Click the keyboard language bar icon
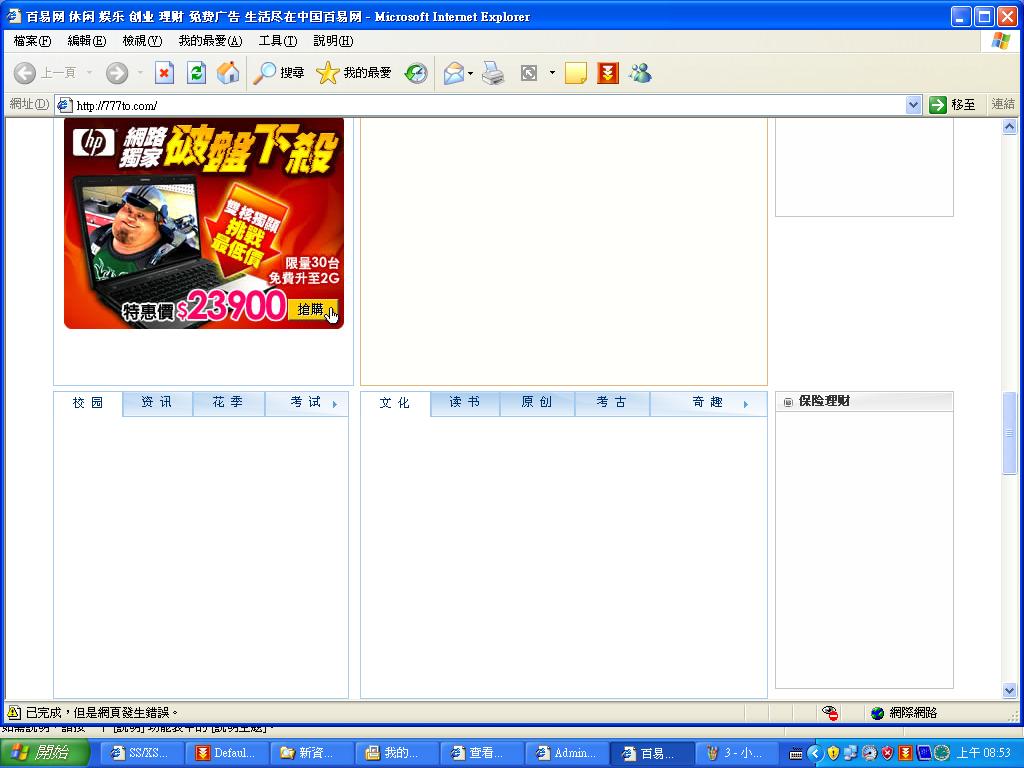This screenshot has height=768, width=1024. (795, 754)
